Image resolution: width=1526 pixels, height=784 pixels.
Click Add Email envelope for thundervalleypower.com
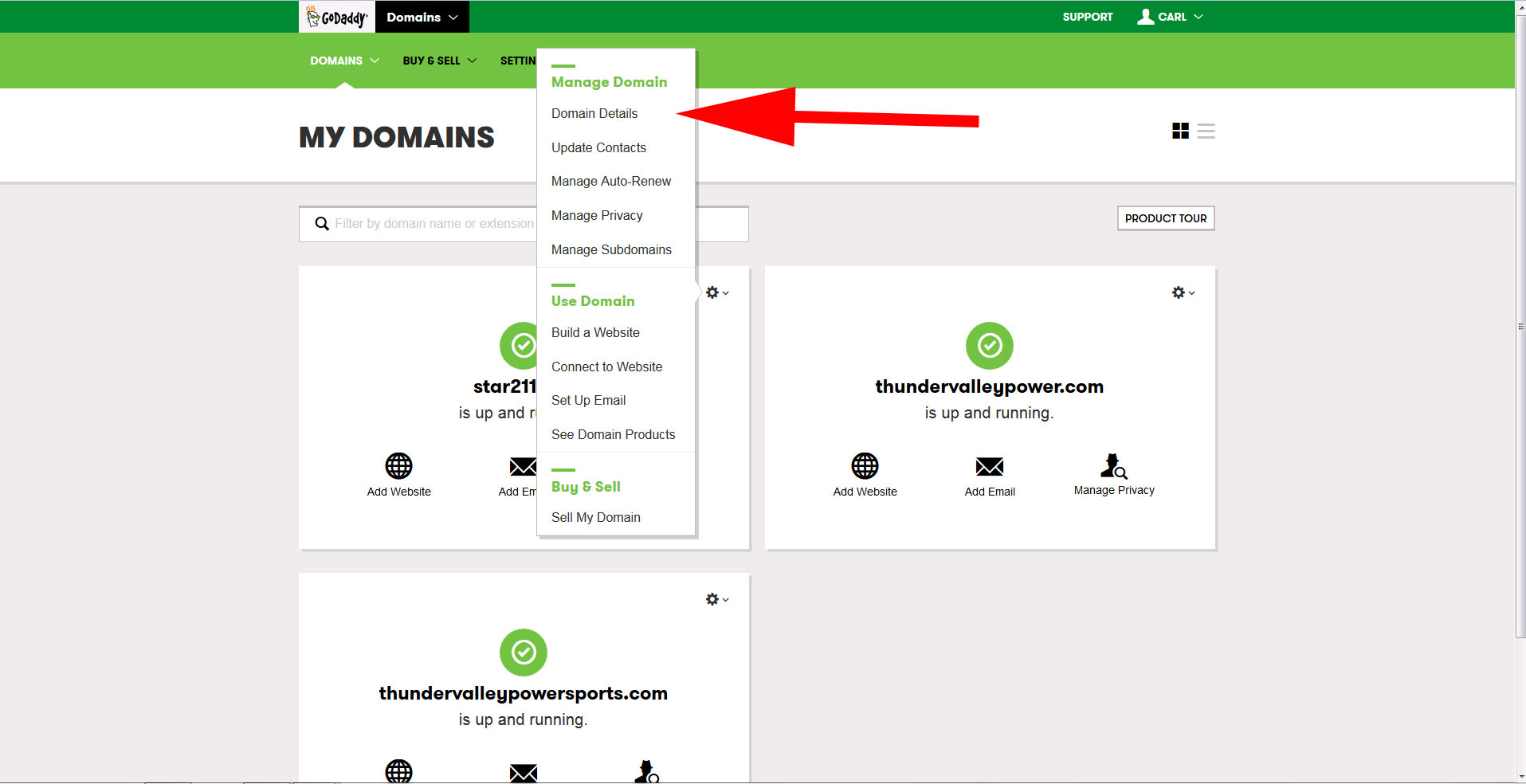[990, 466]
